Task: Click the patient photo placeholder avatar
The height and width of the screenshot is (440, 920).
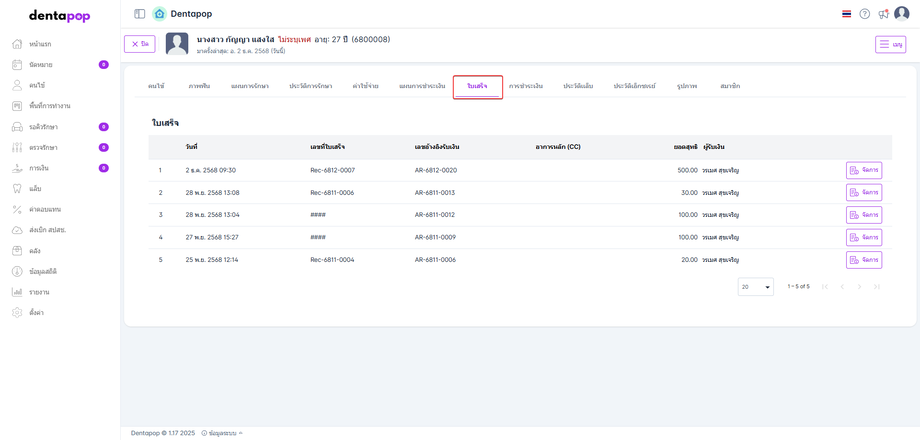Action: point(177,44)
